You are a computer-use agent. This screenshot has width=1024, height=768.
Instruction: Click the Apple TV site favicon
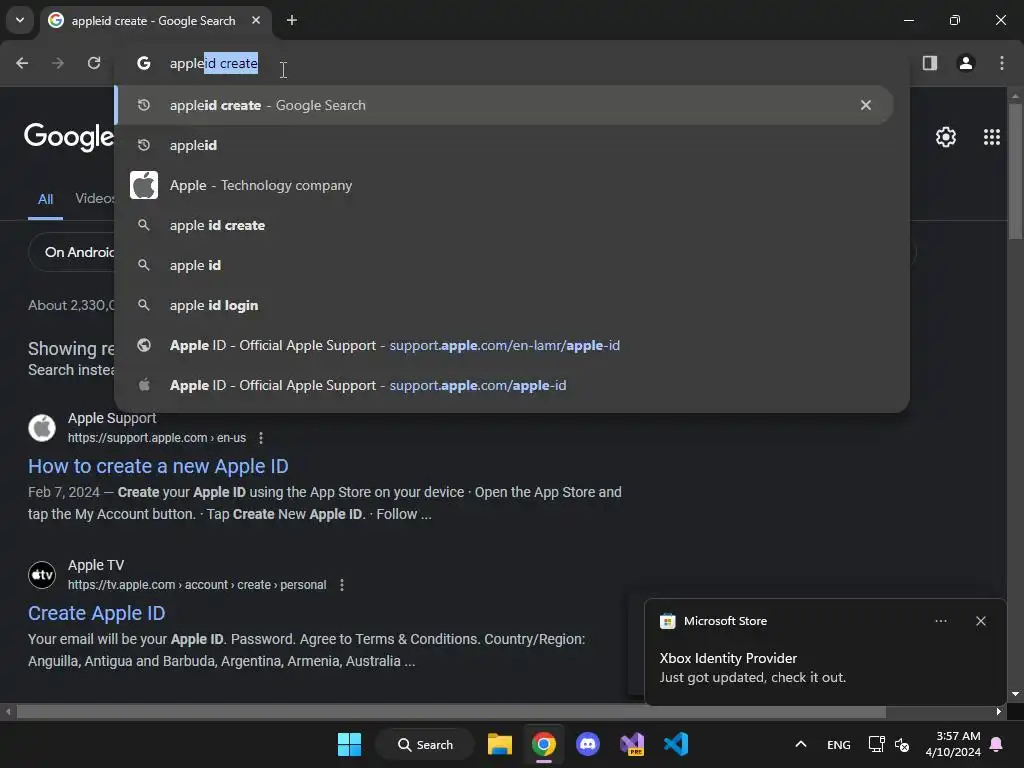(x=42, y=575)
